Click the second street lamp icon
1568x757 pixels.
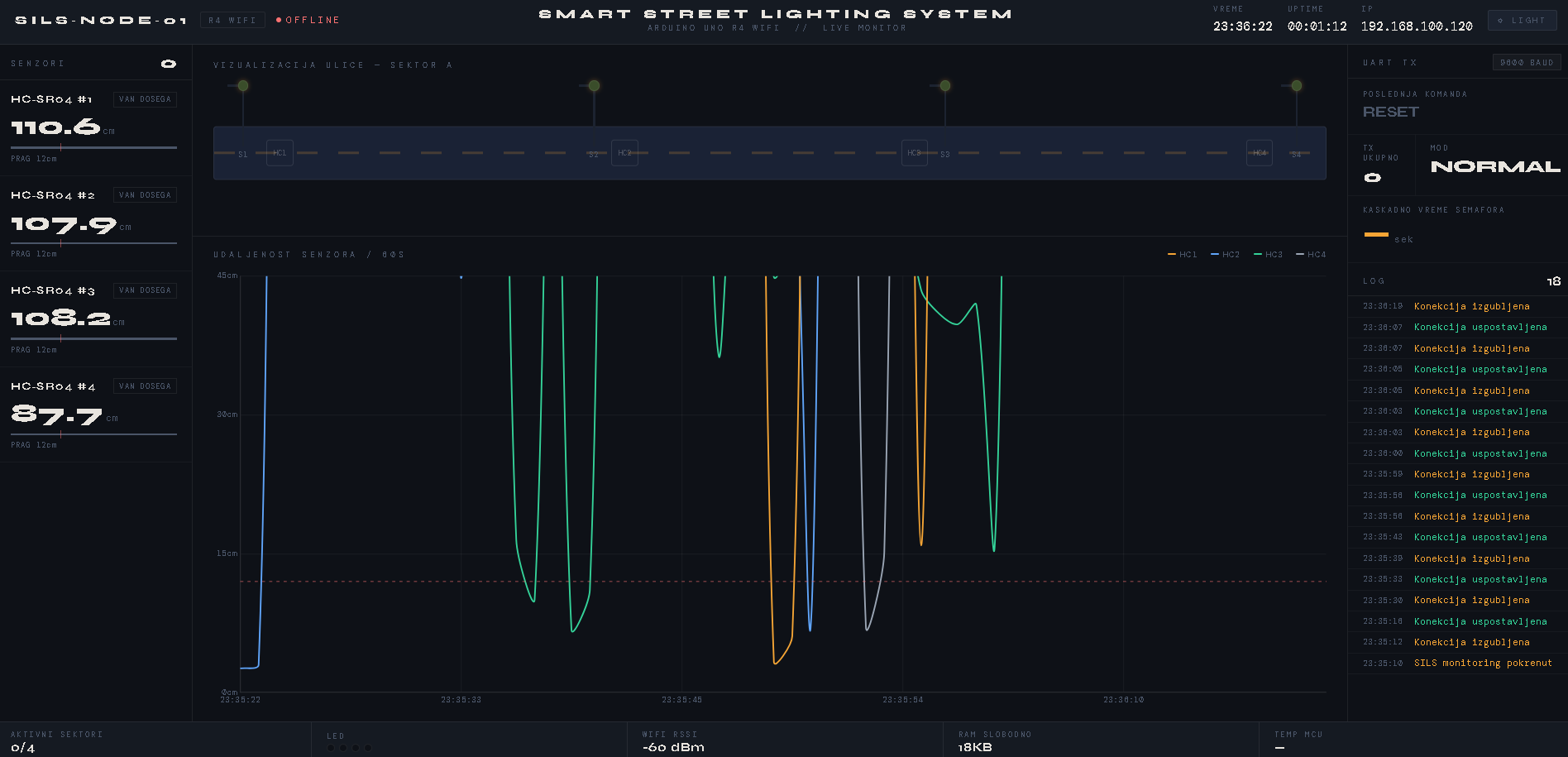tap(594, 86)
